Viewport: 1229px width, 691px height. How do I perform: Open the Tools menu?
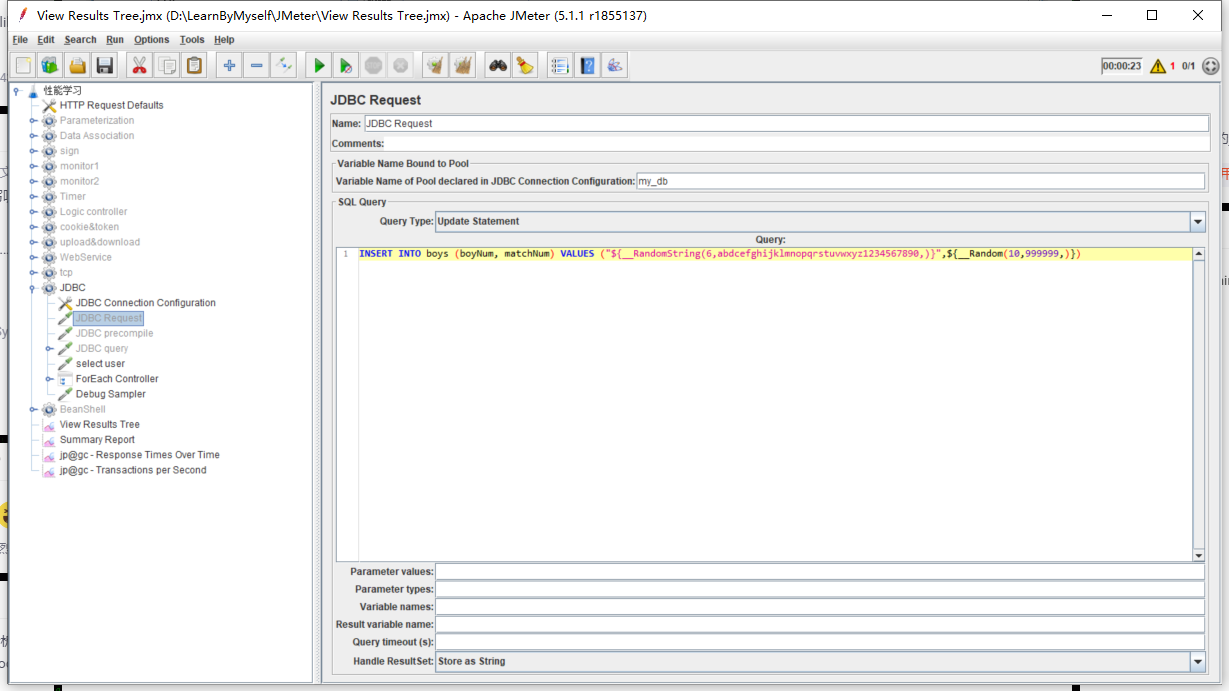click(192, 40)
